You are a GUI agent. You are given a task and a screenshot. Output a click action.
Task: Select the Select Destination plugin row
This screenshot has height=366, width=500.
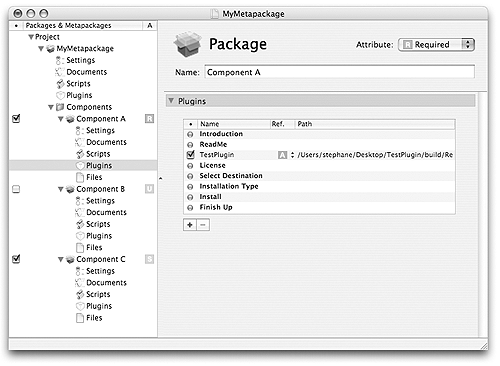pos(319,176)
